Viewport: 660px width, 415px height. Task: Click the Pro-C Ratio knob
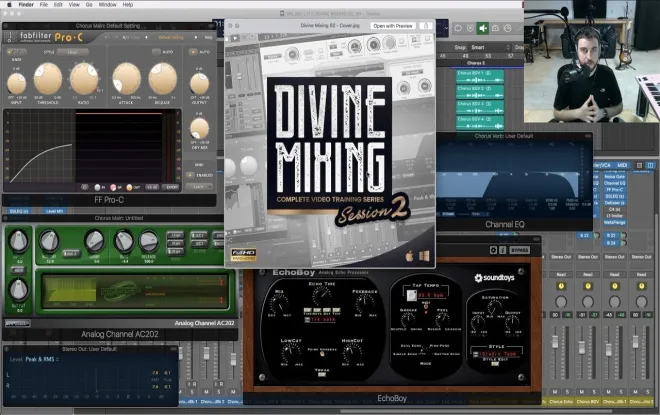[84, 78]
